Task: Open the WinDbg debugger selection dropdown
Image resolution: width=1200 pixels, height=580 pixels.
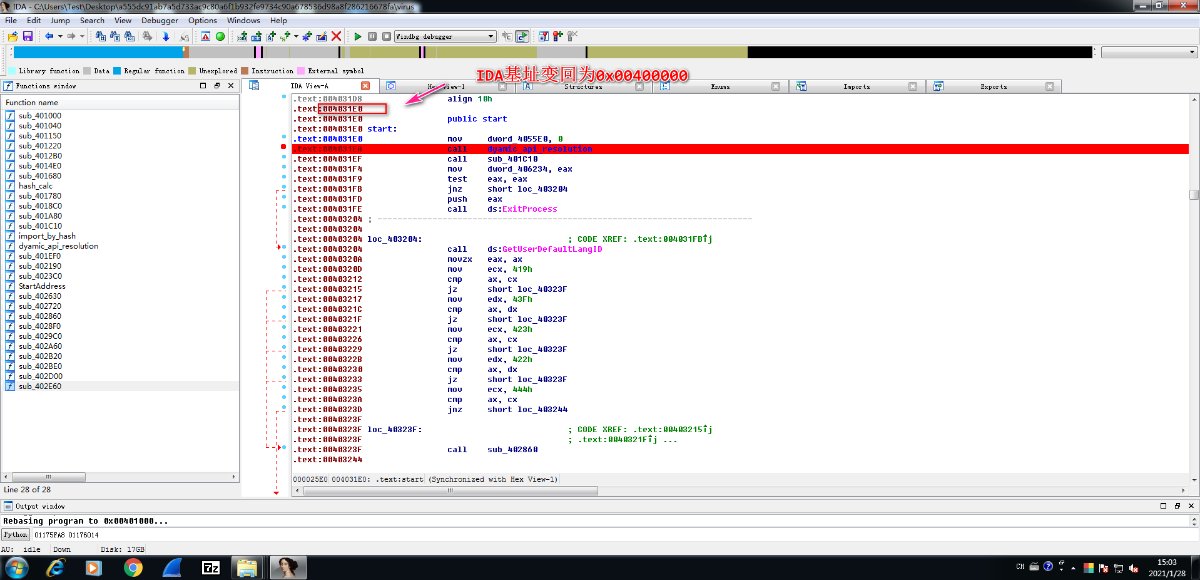Action: pos(490,36)
